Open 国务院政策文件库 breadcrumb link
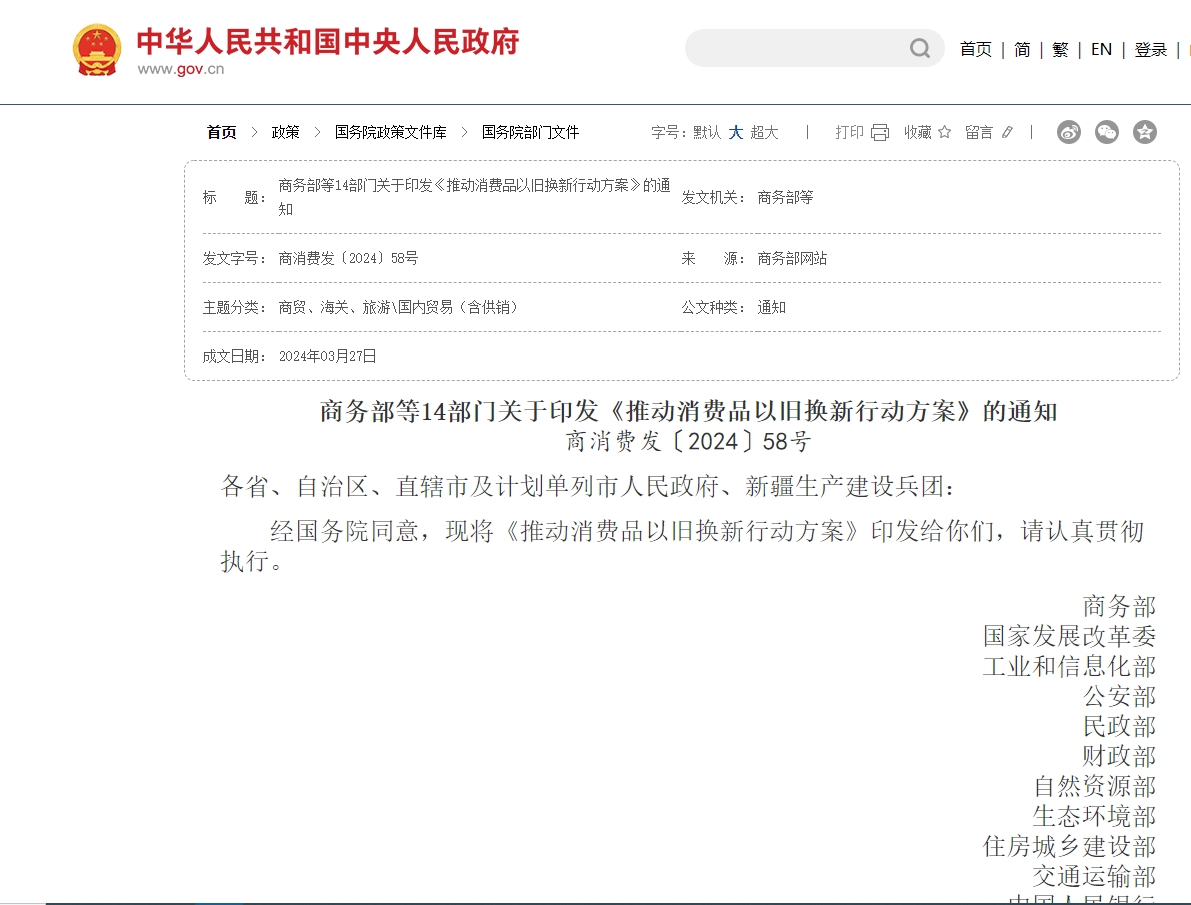Screen dimensions: 1191x905 point(390,132)
